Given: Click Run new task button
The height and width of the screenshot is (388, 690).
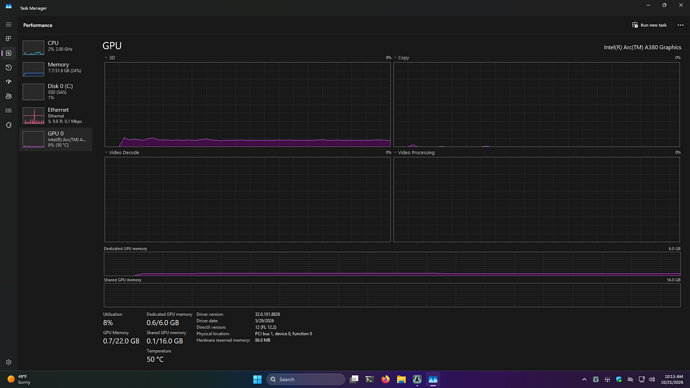Looking at the screenshot, I should click(650, 25).
